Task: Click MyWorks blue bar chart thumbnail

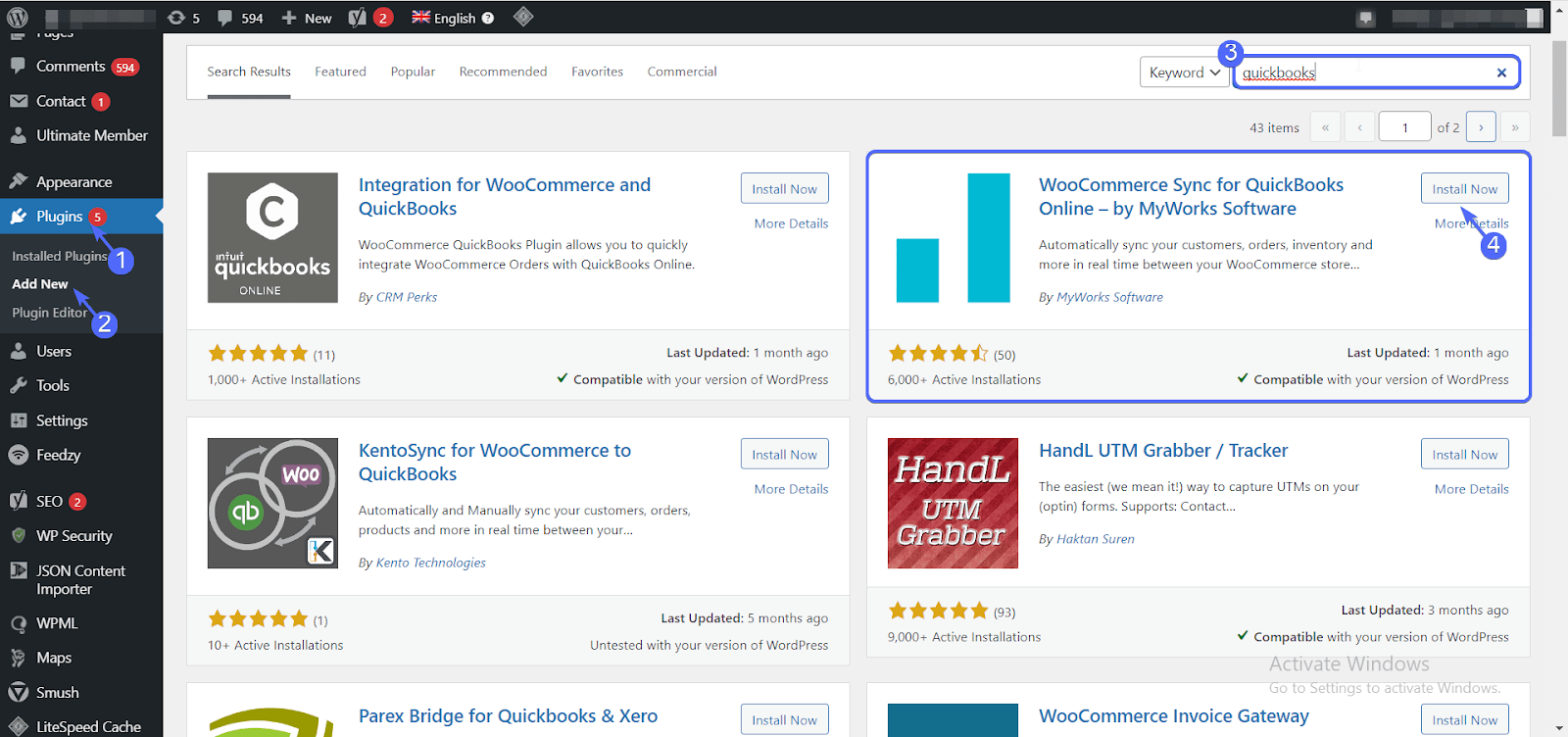Action: tap(953, 238)
